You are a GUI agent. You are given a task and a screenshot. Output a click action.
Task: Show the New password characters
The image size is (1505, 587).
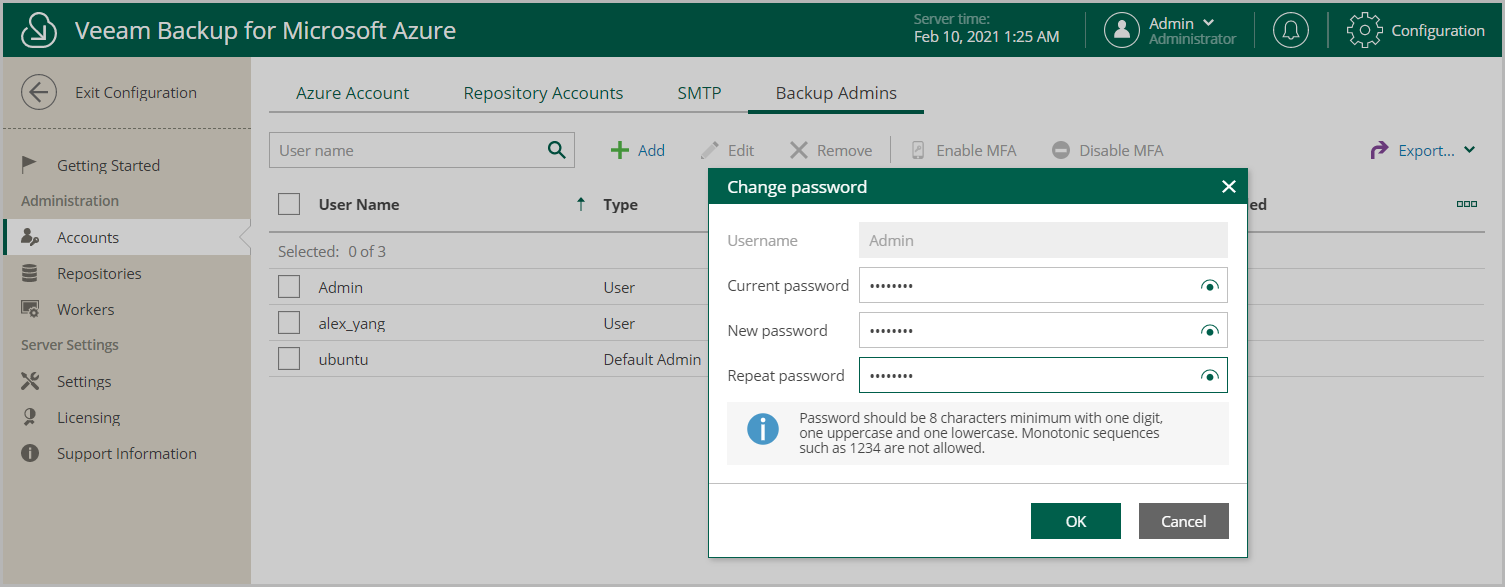pos(1210,331)
